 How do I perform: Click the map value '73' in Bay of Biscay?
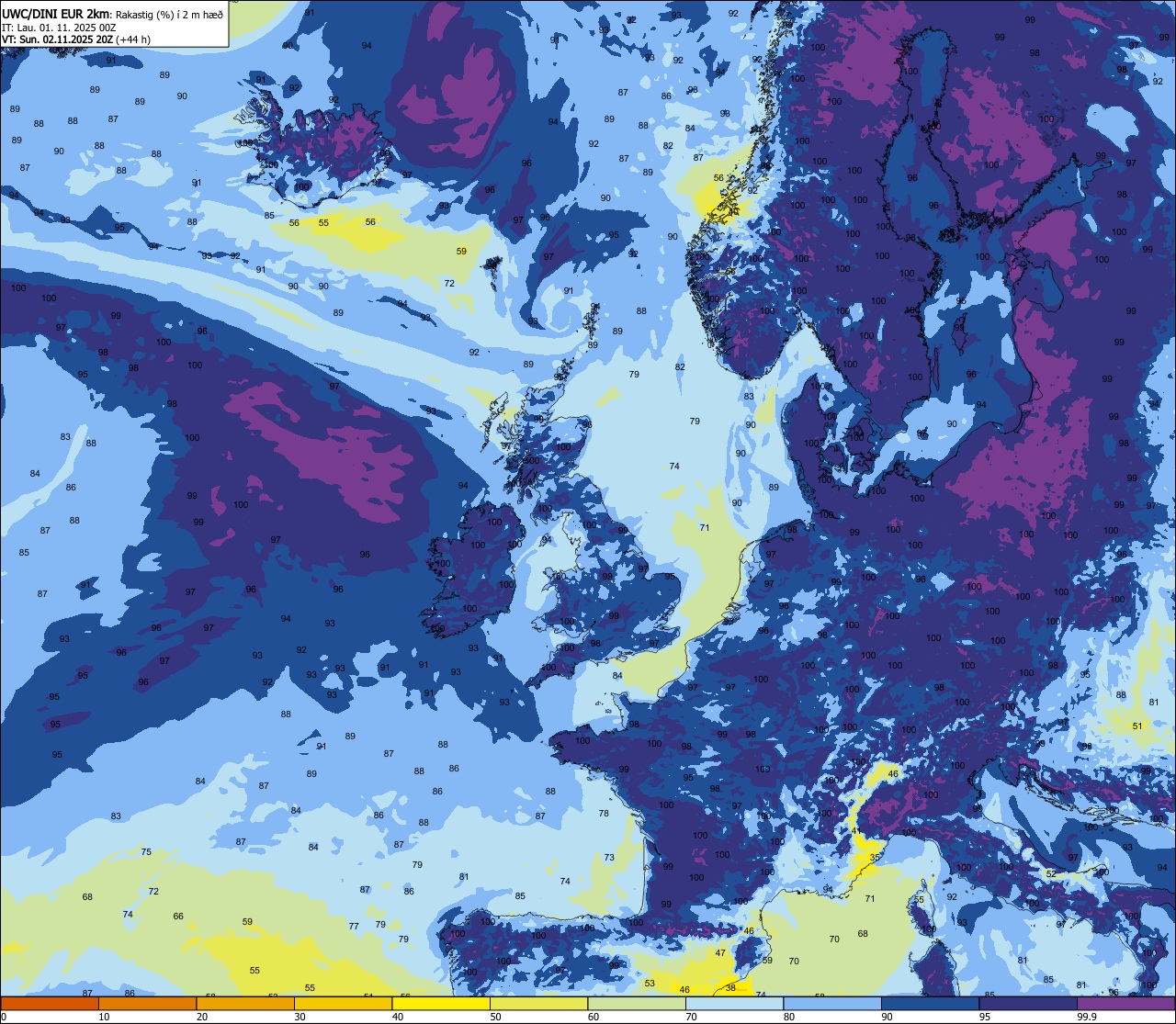tap(609, 858)
